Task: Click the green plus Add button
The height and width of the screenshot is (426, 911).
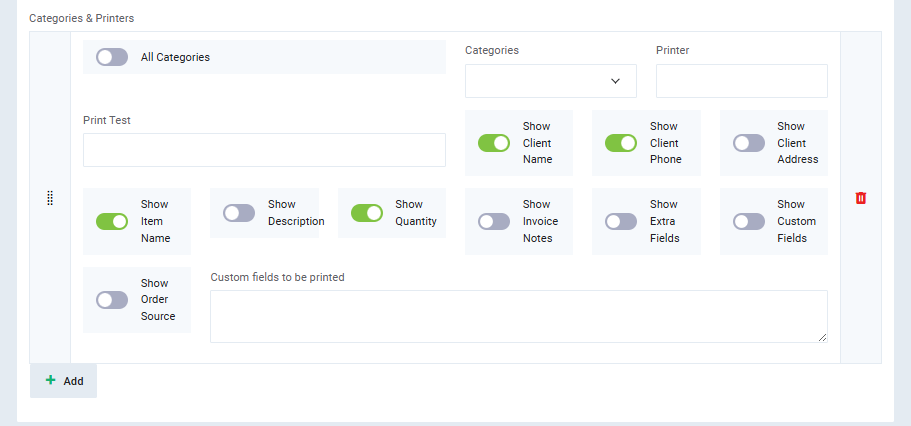Action: point(64,381)
